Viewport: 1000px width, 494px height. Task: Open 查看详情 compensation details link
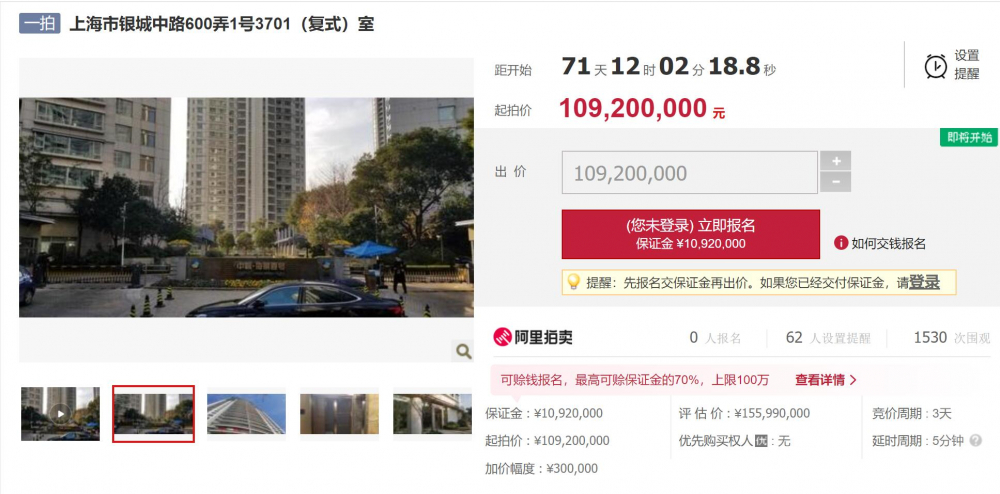click(x=825, y=381)
